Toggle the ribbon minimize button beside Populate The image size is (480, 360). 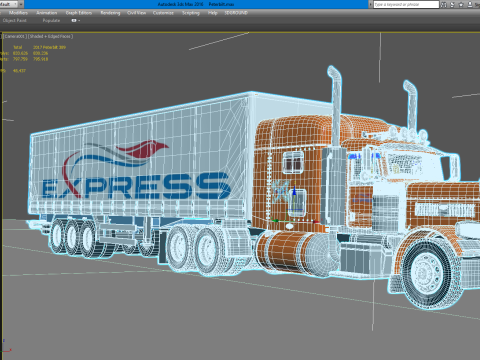[x=75, y=20]
